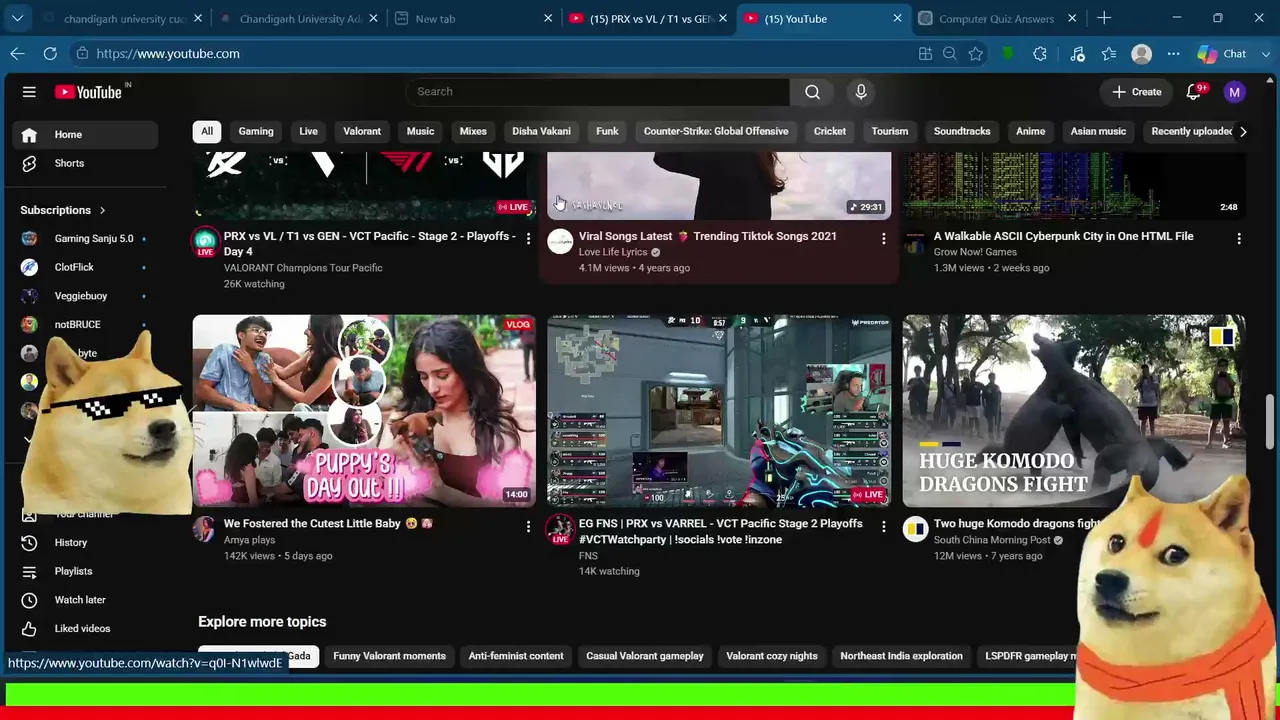
Task: Open options menu for Walkable ASCII Cyberpunk City
Action: pos(1238,239)
